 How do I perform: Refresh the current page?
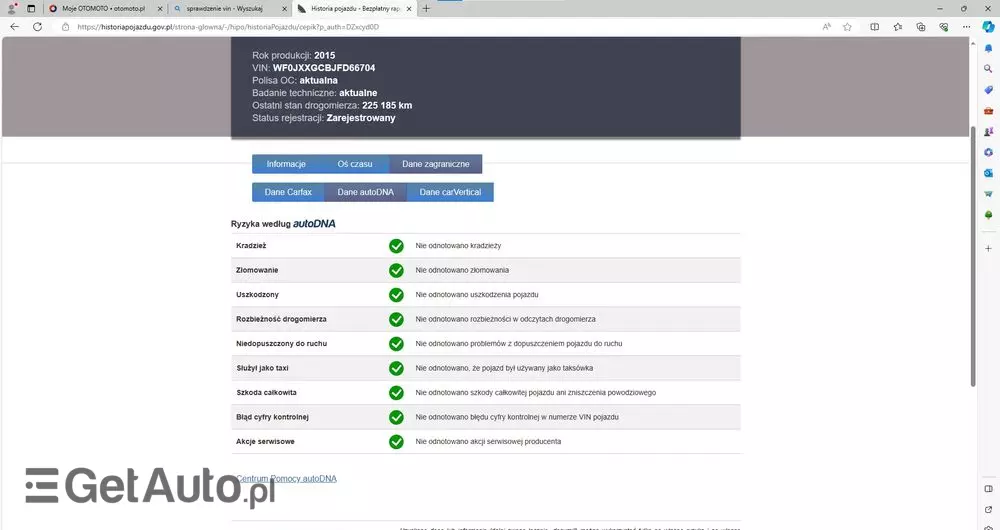coord(37,27)
